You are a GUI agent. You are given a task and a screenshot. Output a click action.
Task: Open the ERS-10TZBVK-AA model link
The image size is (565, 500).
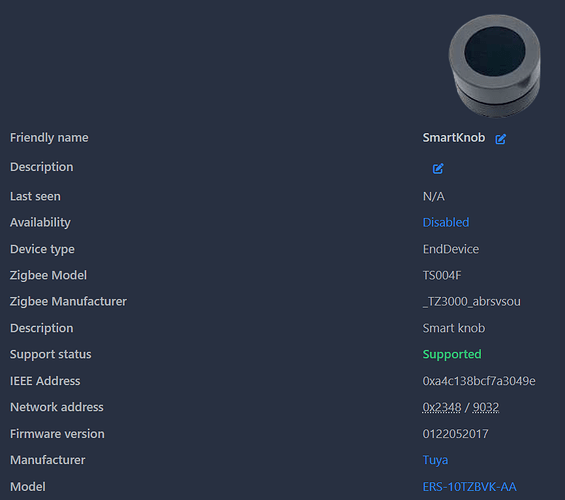[470, 487]
